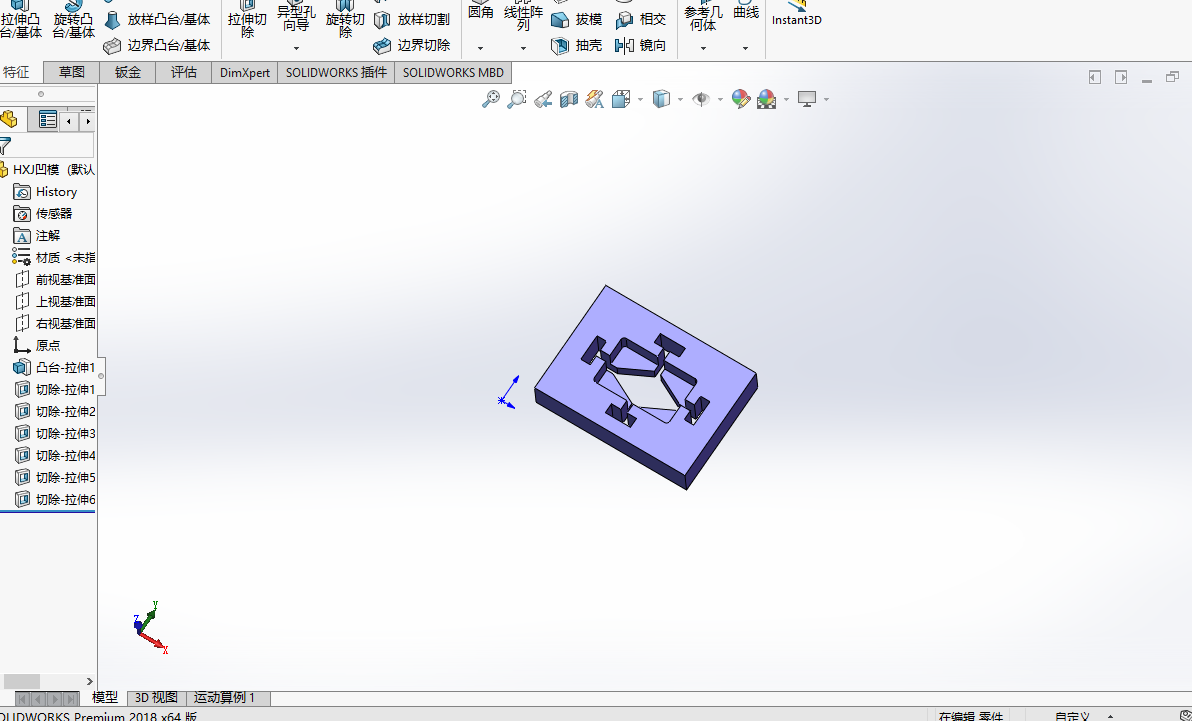Open the Display Style dropdown arrow
1192x721 pixels.
(x=680, y=100)
